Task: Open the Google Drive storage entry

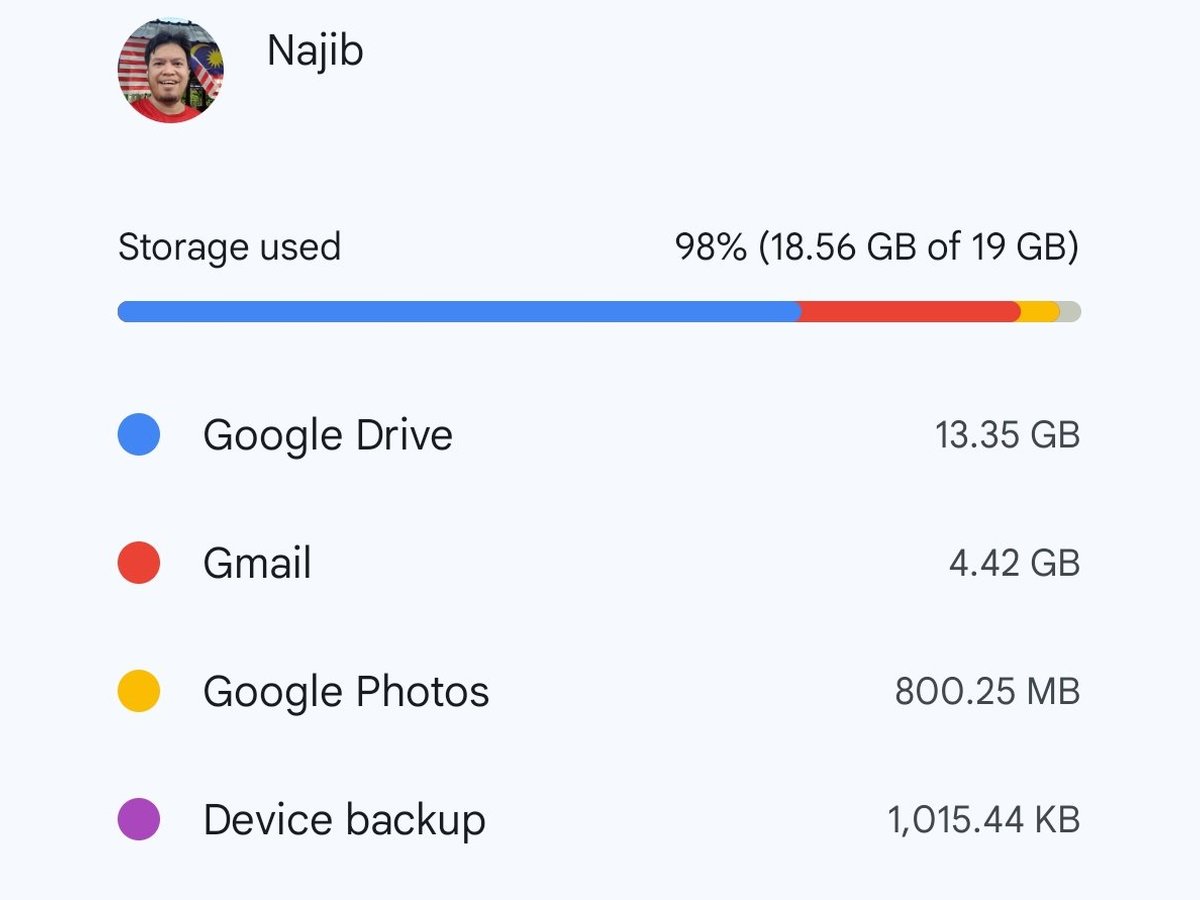Action: (599, 435)
